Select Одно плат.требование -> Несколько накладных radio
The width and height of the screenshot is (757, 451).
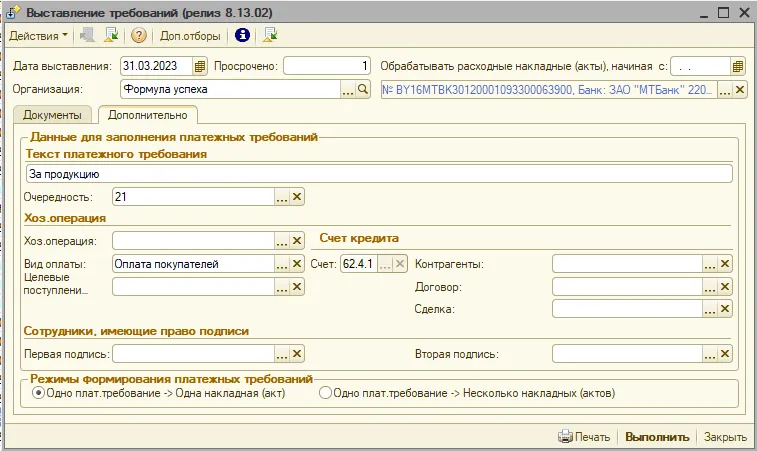pyautogui.click(x=325, y=393)
